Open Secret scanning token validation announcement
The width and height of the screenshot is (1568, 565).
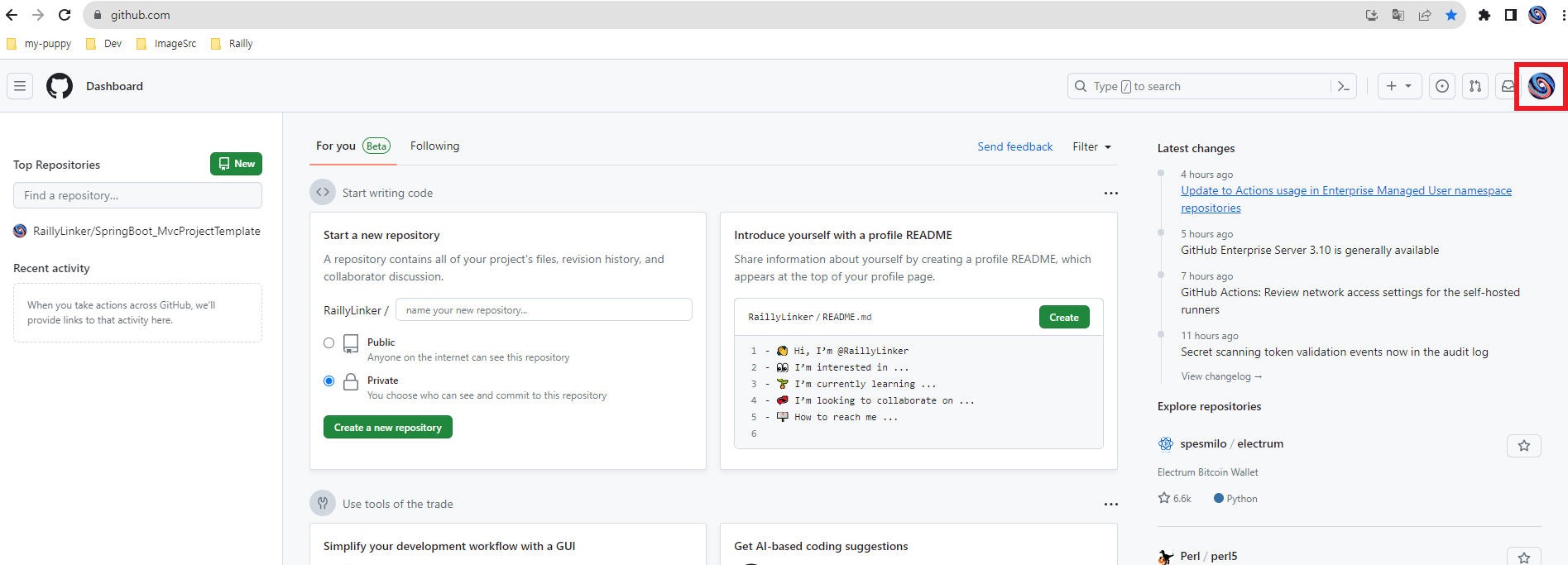(x=1335, y=352)
